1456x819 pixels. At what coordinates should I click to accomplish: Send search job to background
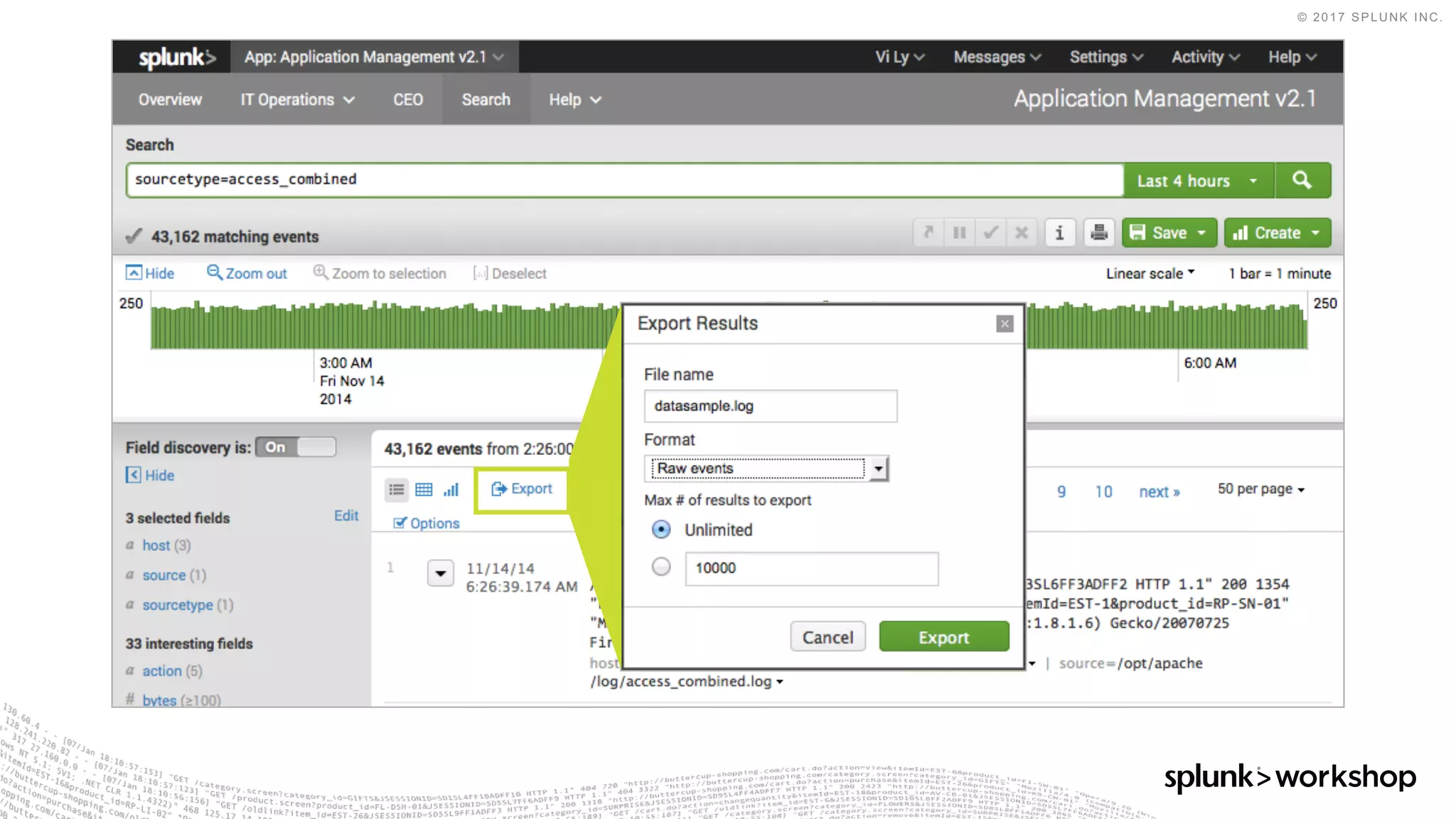(928, 232)
